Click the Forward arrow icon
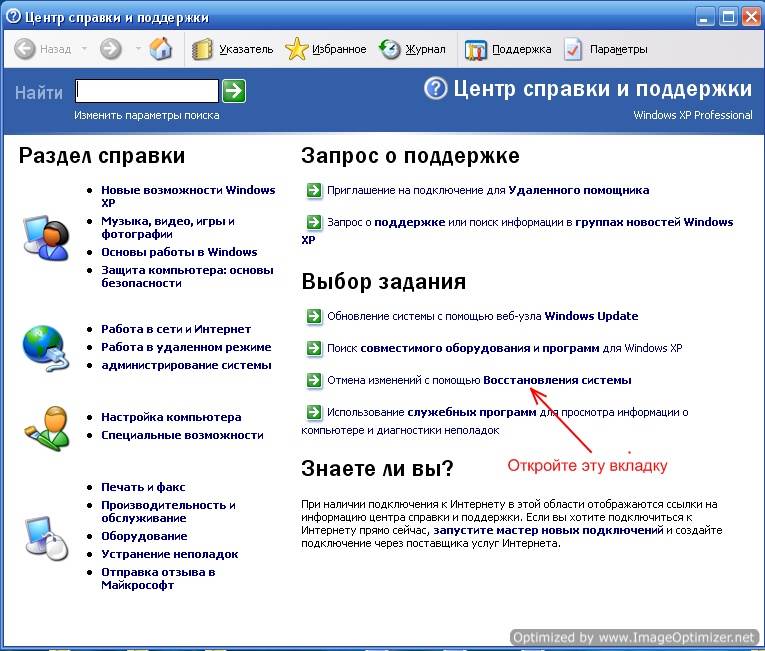This screenshot has height=651, width=765. tap(111, 49)
